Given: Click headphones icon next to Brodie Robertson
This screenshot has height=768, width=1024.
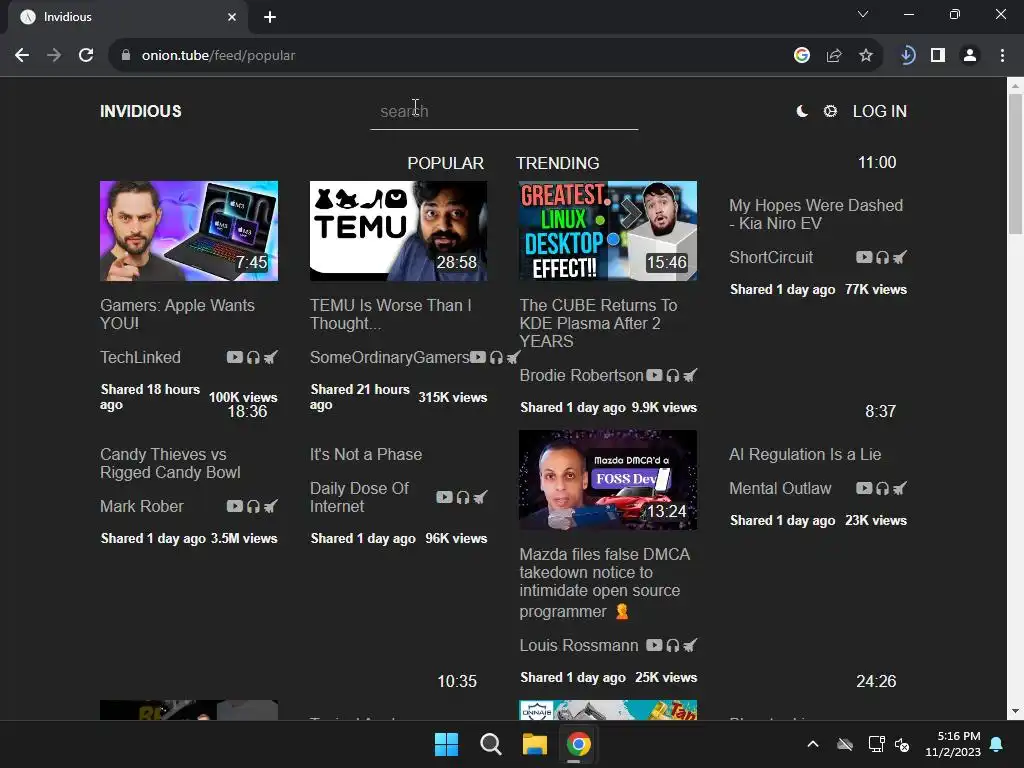Looking at the screenshot, I should tap(673, 376).
